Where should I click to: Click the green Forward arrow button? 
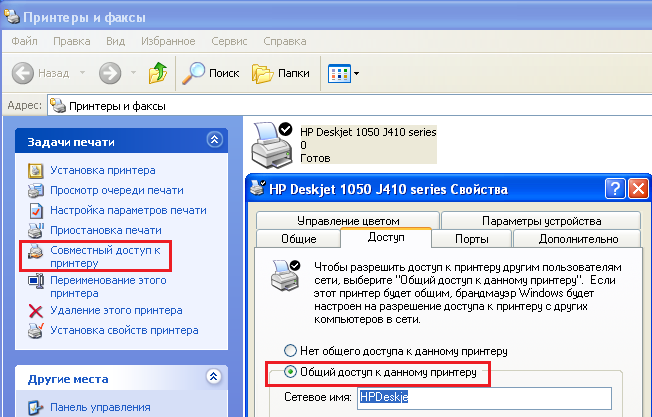click(110, 73)
